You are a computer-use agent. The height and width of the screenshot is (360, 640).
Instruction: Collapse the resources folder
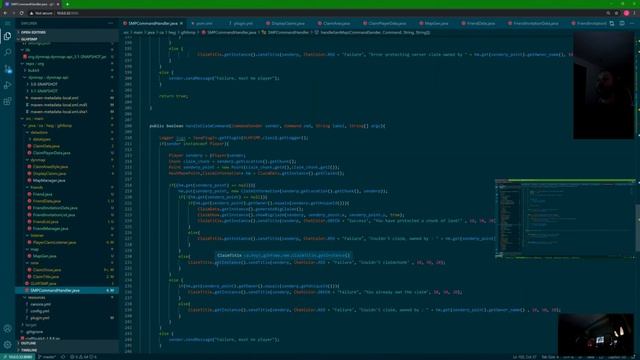coord(67,298)
